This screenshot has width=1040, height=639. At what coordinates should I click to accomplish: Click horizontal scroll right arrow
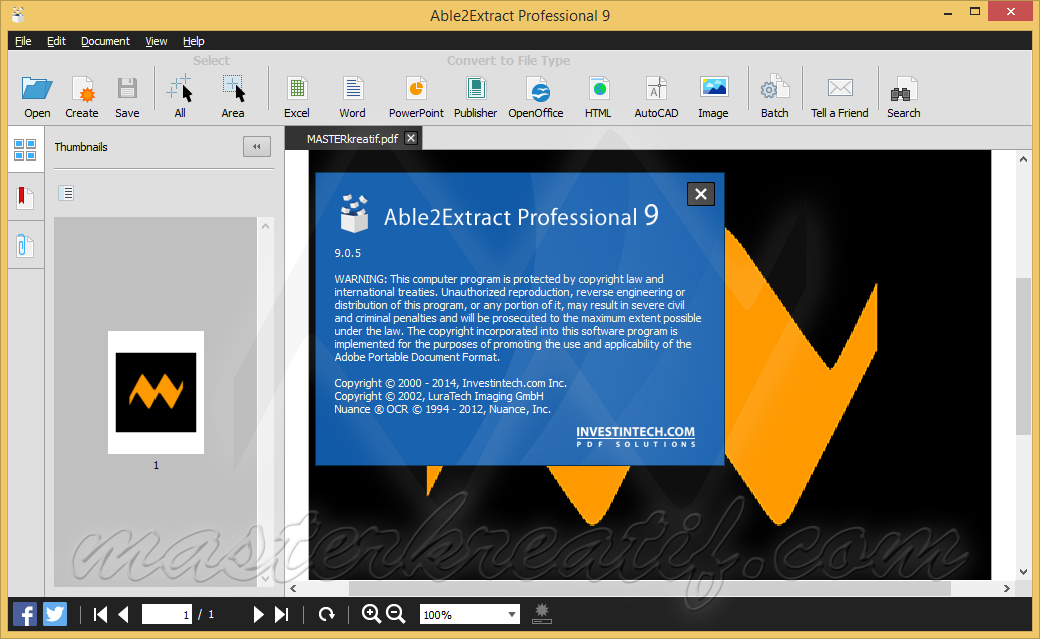point(1007,589)
